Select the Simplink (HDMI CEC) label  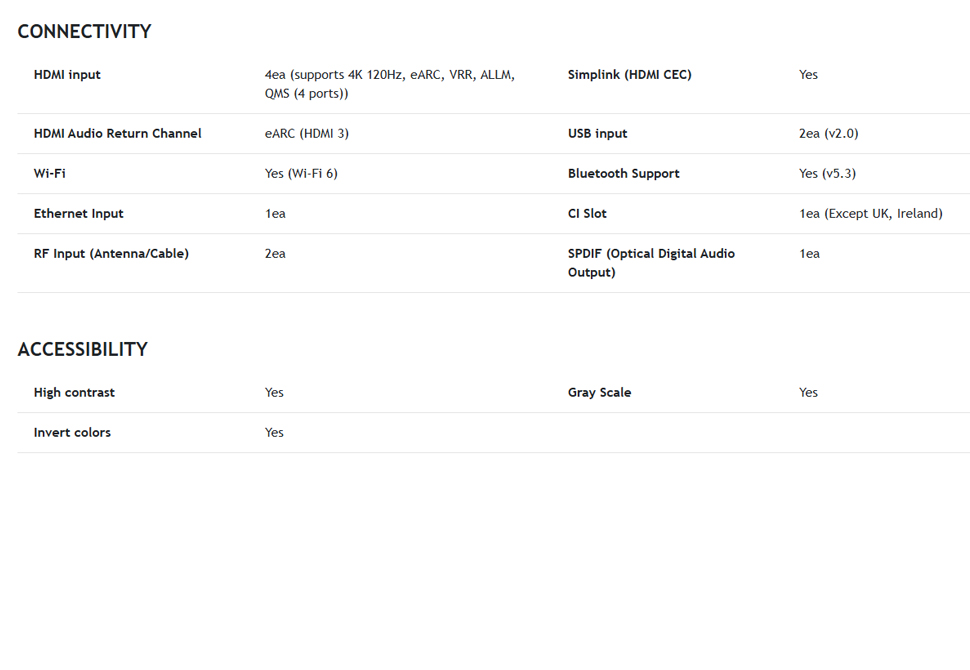[x=630, y=75]
